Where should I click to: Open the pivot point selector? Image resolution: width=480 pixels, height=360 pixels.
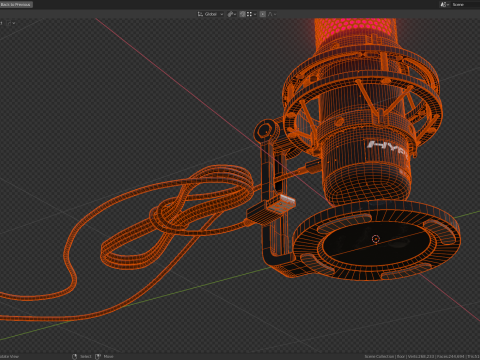[x=230, y=14]
